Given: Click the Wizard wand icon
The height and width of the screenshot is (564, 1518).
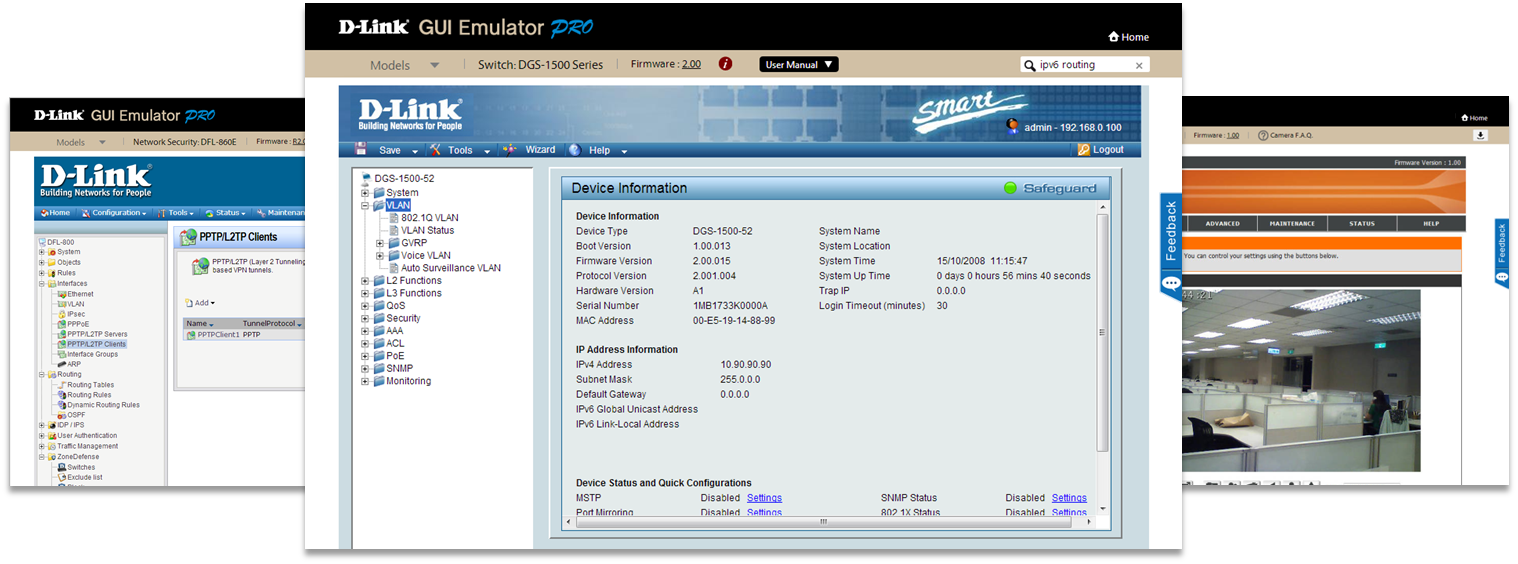Looking at the screenshot, I should point(510,150).
